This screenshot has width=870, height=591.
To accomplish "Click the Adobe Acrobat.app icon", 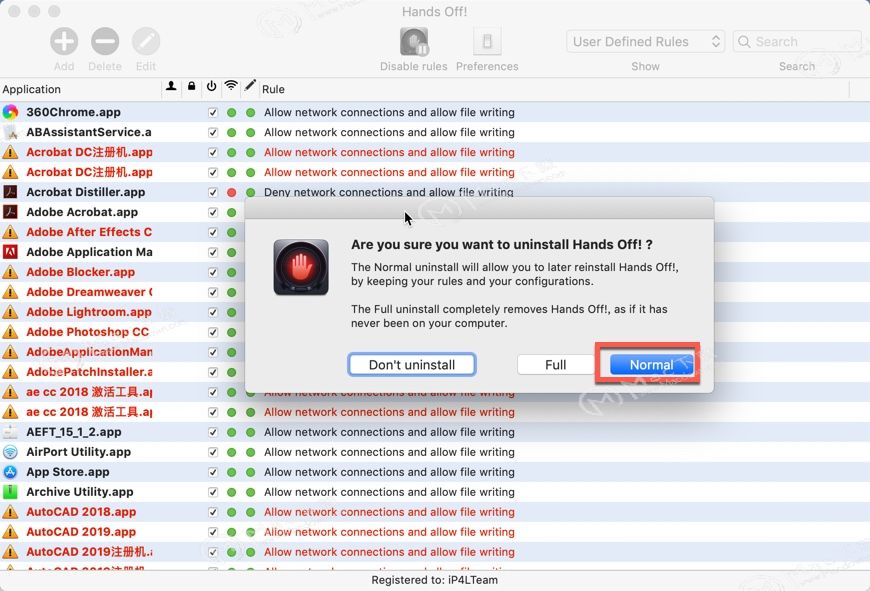I will 10,212.
